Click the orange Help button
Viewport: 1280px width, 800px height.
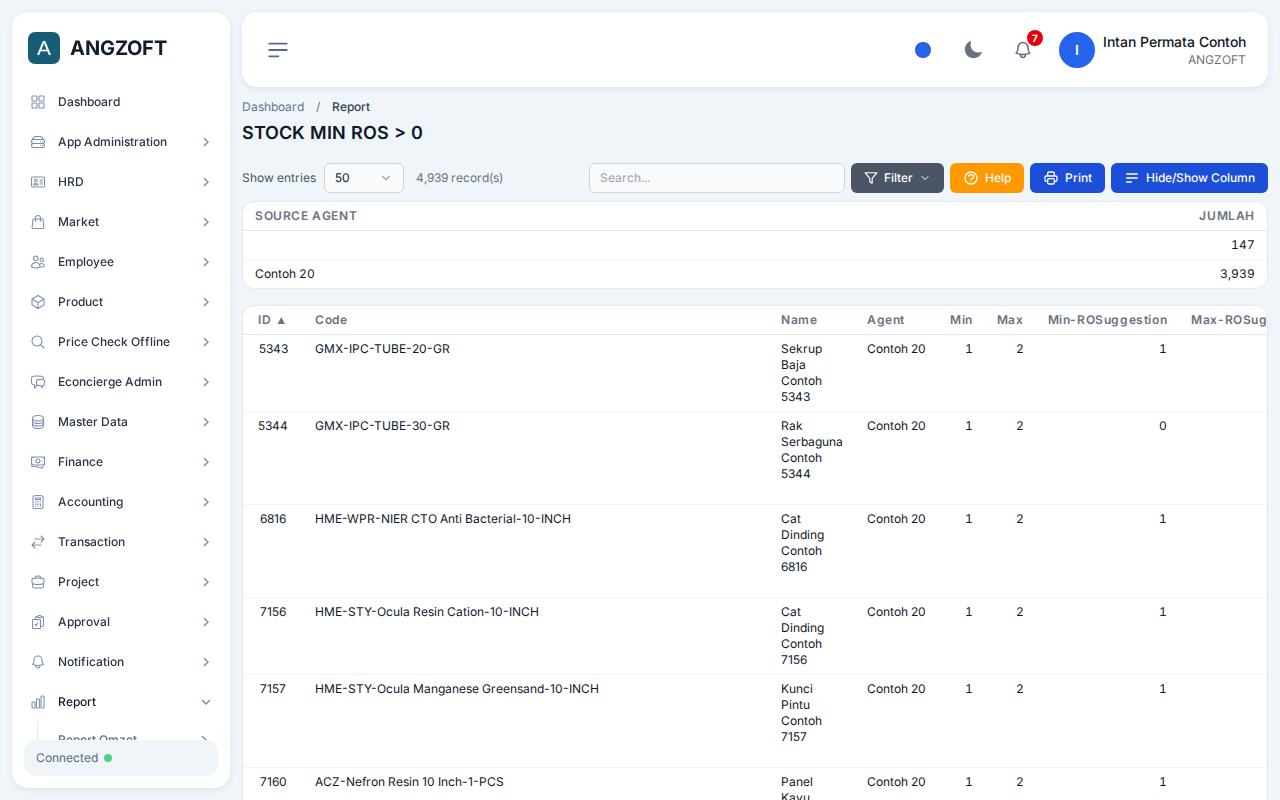(x=987, y=178)
